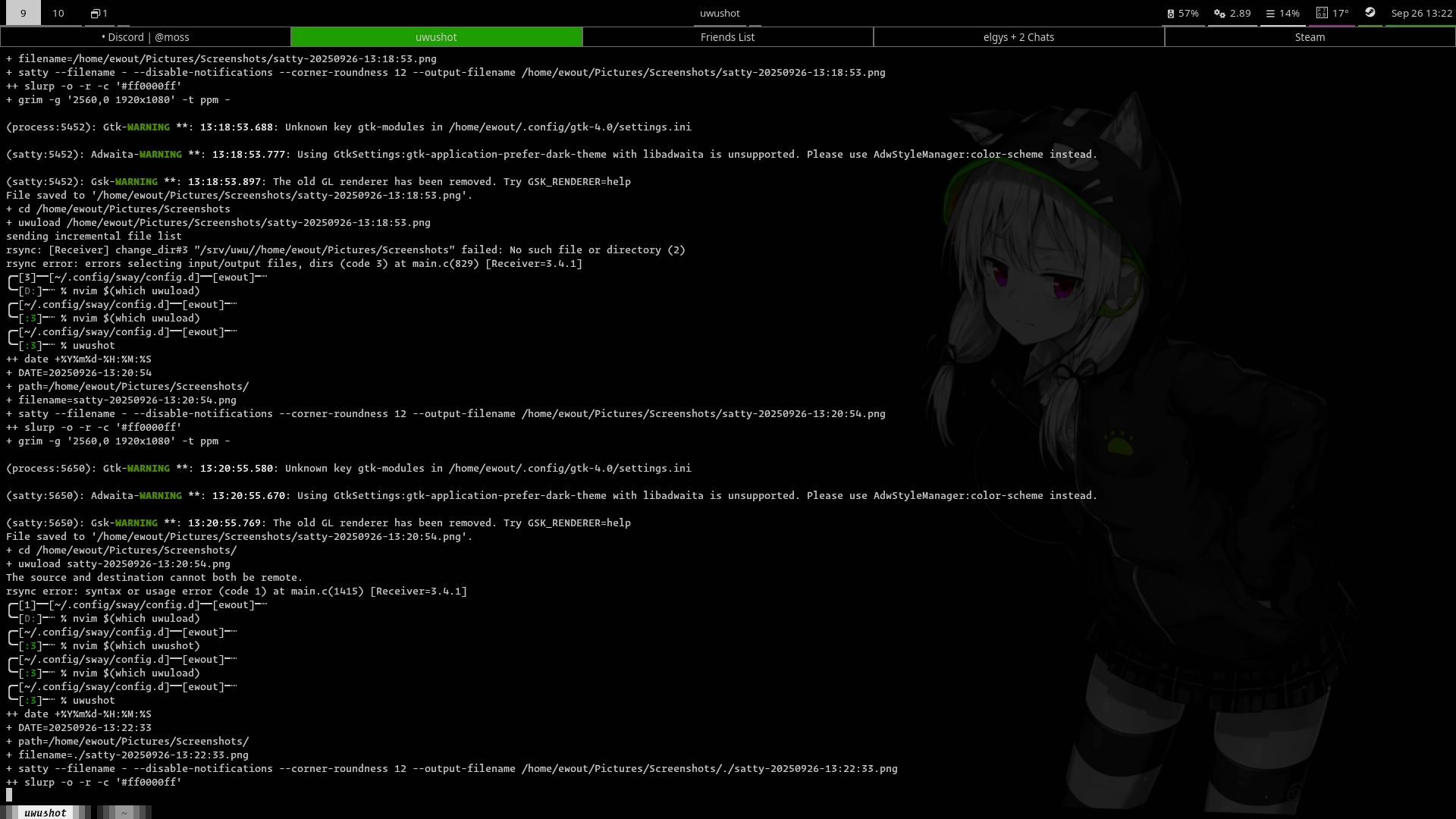The width and height of the screenshot is (1456, 819).
Task: Switch to workspace 9
Action: click(x=23, y=13)
